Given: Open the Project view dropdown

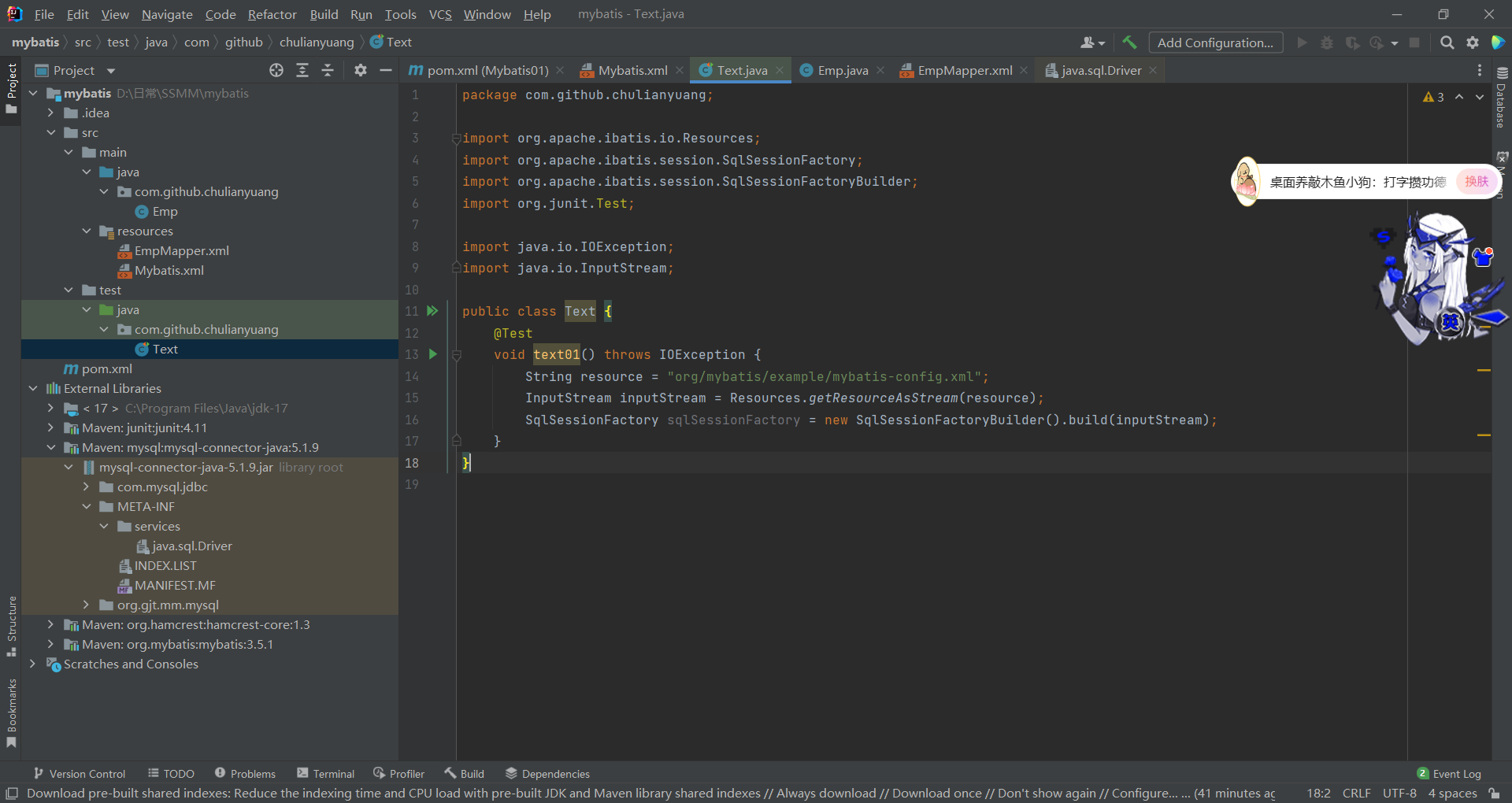Looking at the screenshot, I should pyautogui.click(x=110, y=71).
